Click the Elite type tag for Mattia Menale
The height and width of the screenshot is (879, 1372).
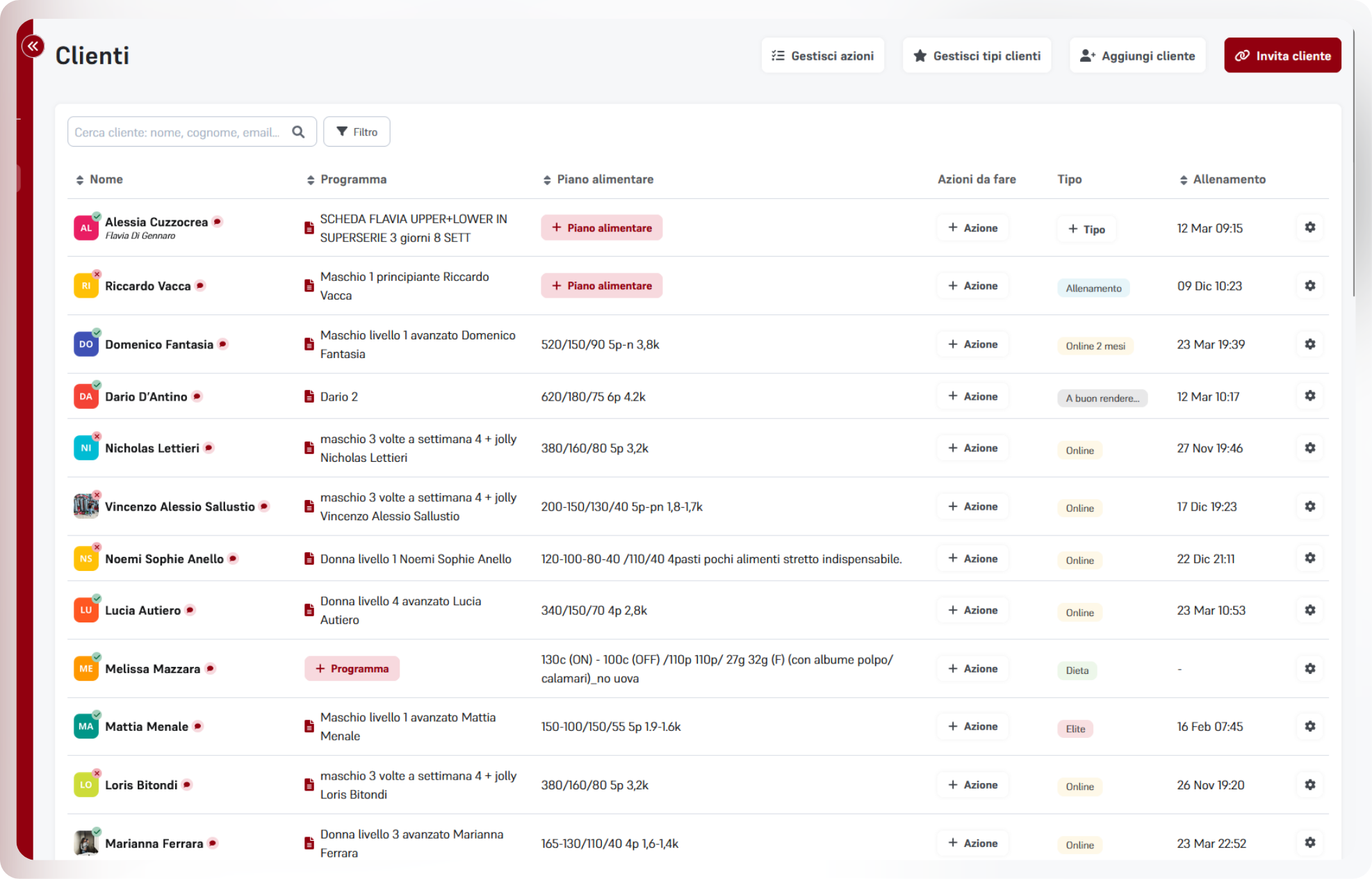click(x=1075, y=729)
